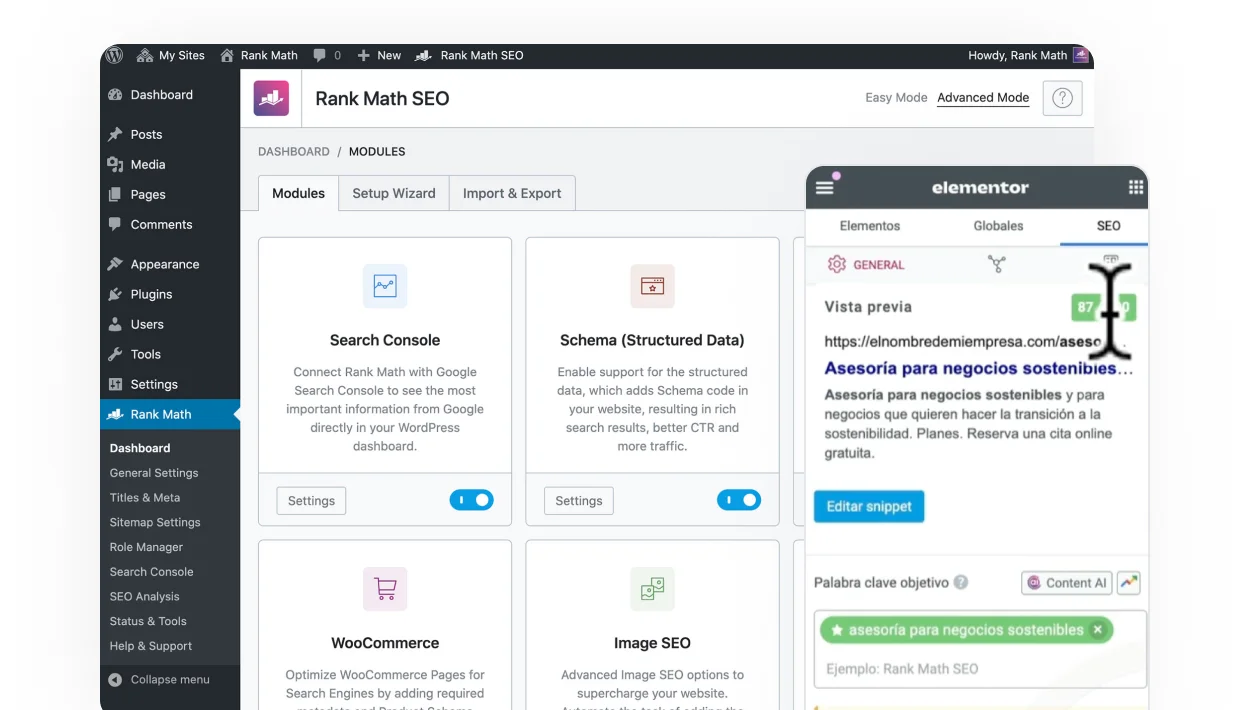Viewport: 1238px width, 710px height.
Task: Click the user avatar in admin bar
Action: (x=1081, y=55)
